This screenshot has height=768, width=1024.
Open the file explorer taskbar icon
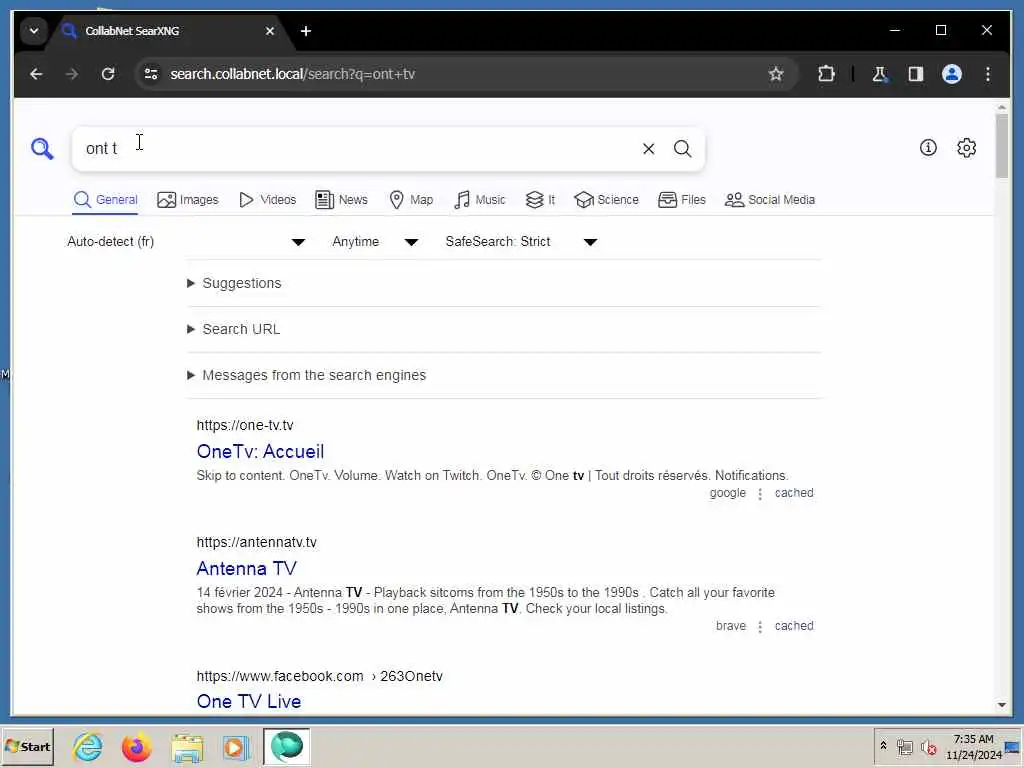[187, 747]
